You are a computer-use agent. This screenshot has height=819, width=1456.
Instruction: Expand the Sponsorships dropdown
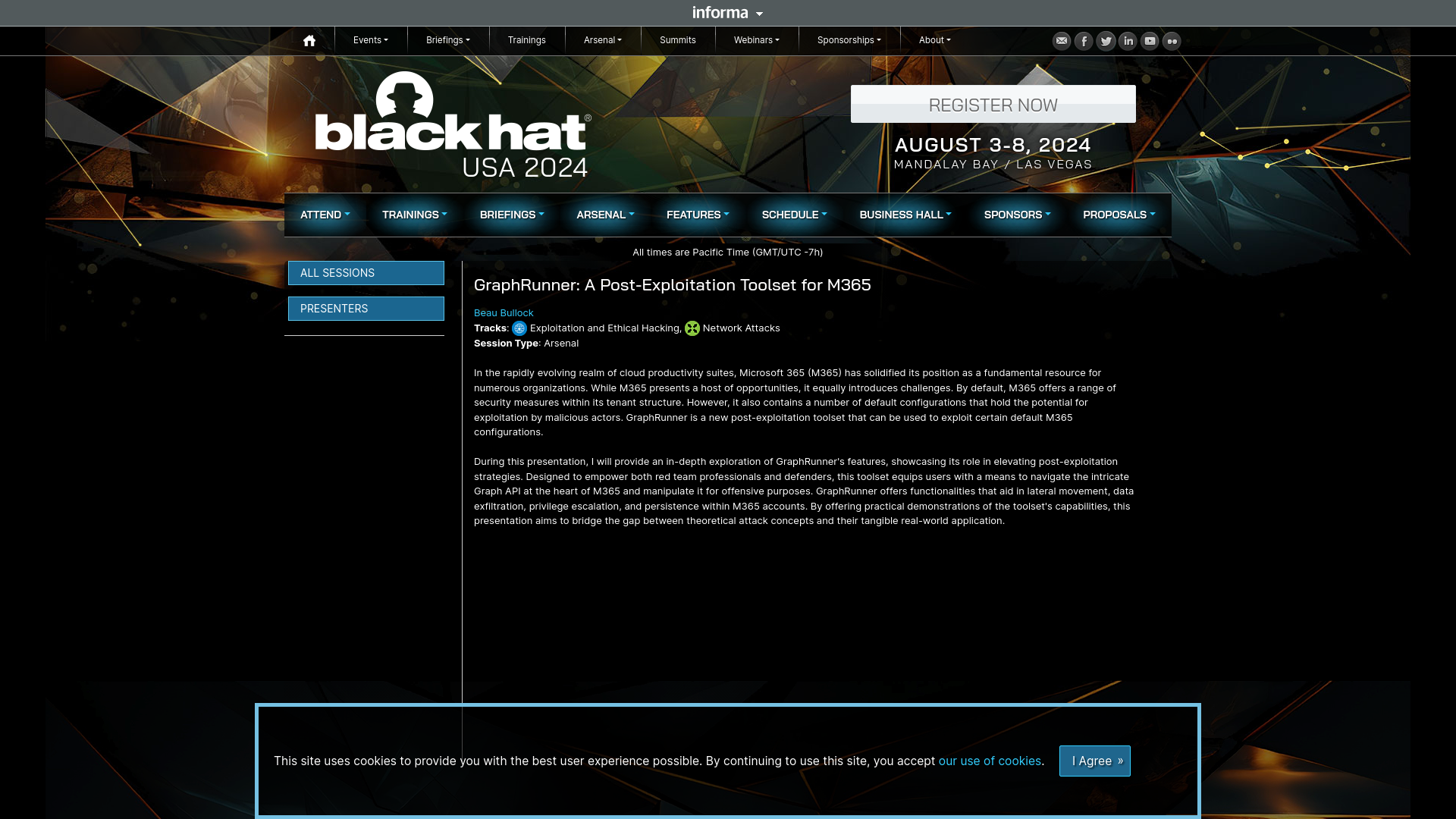849,40
